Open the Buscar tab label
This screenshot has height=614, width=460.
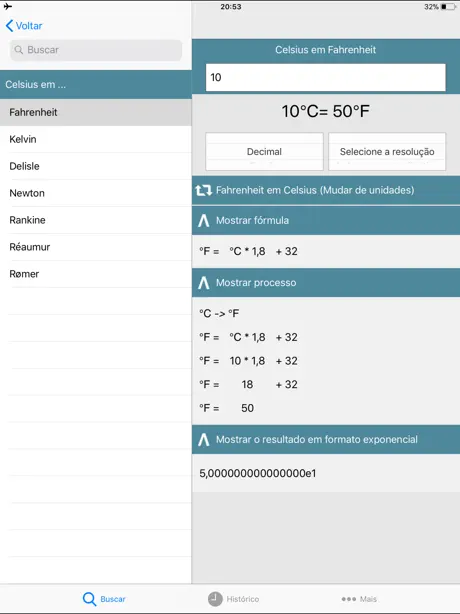(113, 599)
